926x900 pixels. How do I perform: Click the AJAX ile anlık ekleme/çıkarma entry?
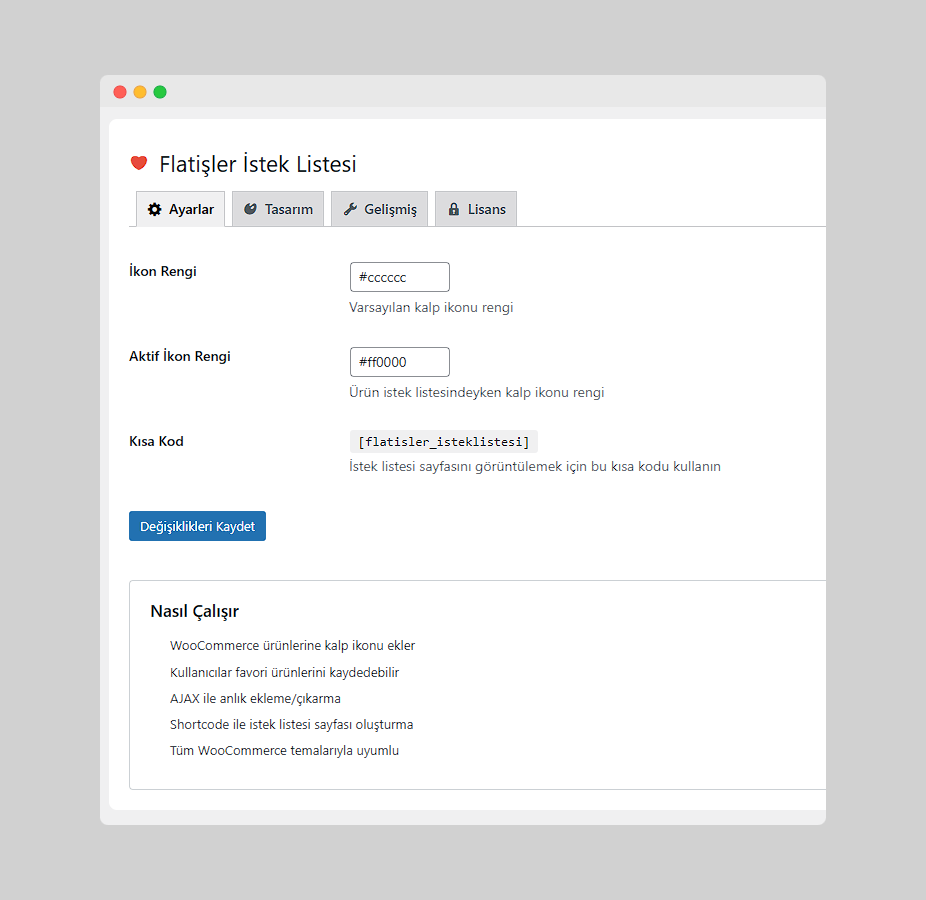point(256,698)
